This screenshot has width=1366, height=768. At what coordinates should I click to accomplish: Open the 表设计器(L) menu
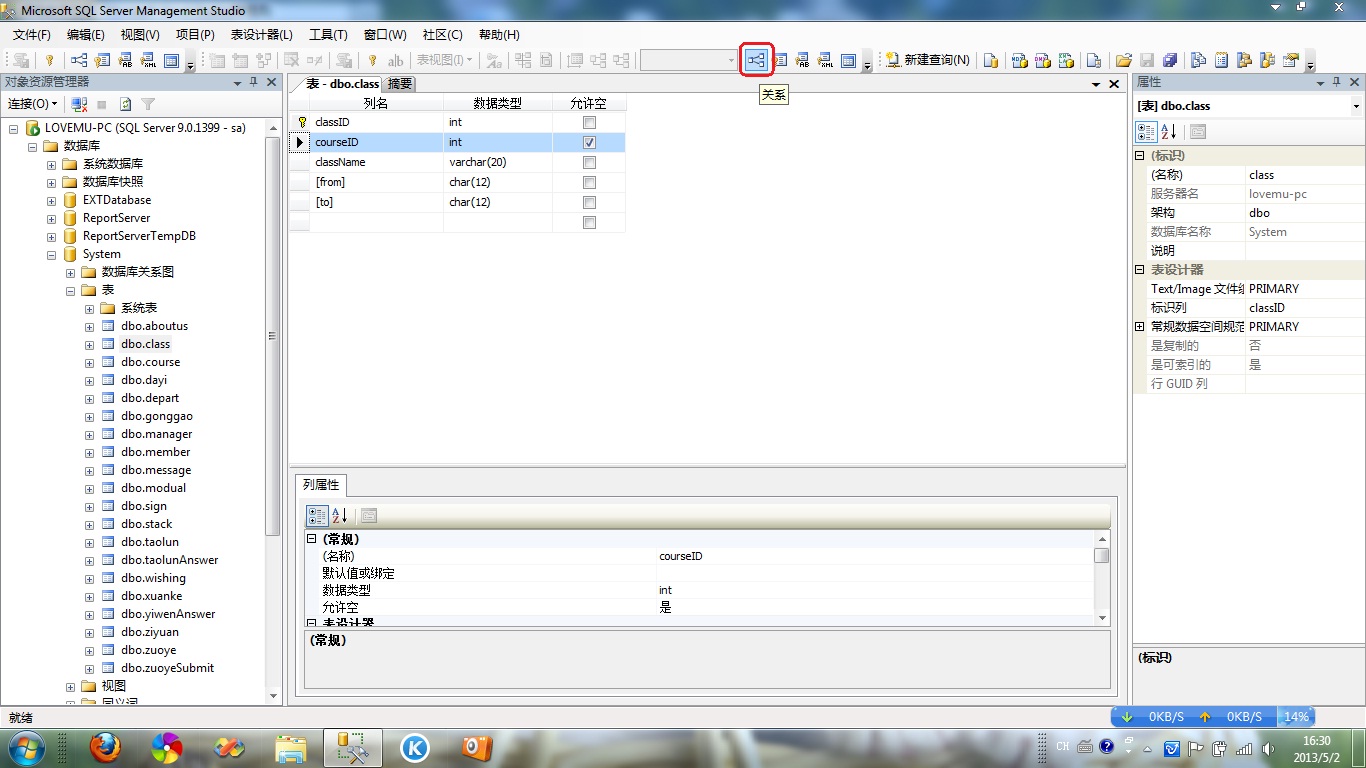(x=262, y=34)
